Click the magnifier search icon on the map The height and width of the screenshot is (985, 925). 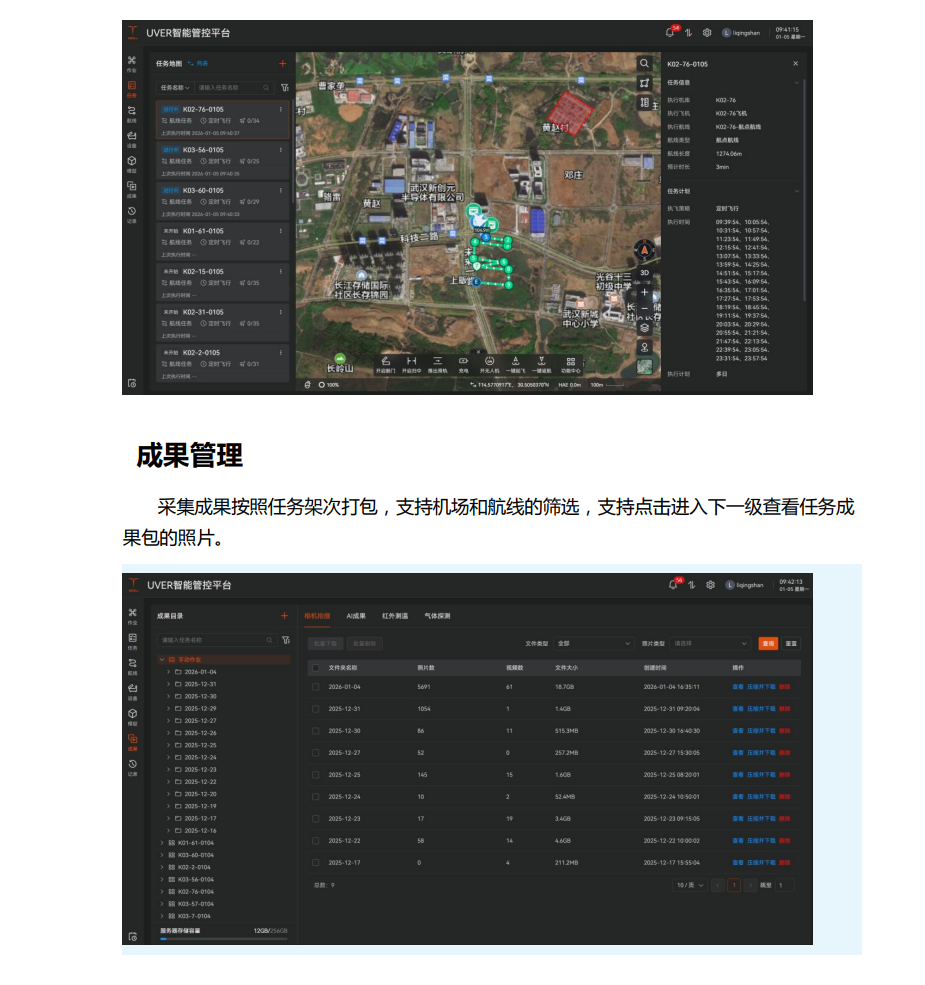point(644,63)
